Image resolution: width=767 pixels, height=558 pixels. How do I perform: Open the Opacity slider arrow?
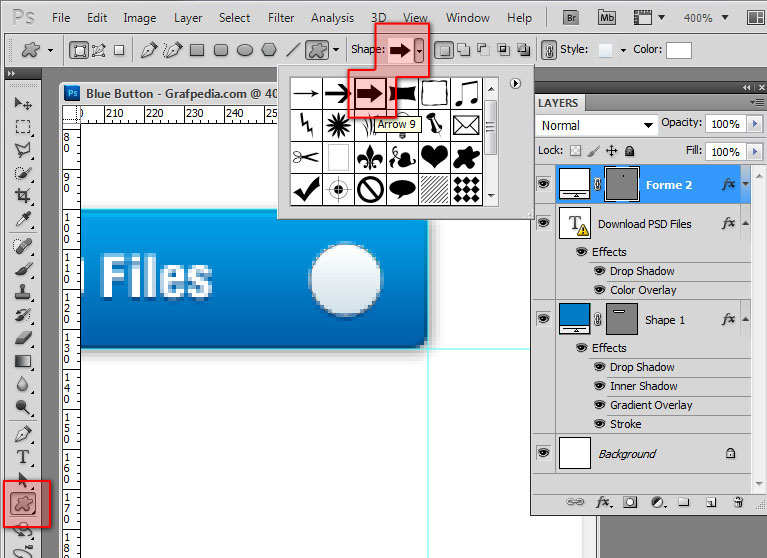[755, 124]
